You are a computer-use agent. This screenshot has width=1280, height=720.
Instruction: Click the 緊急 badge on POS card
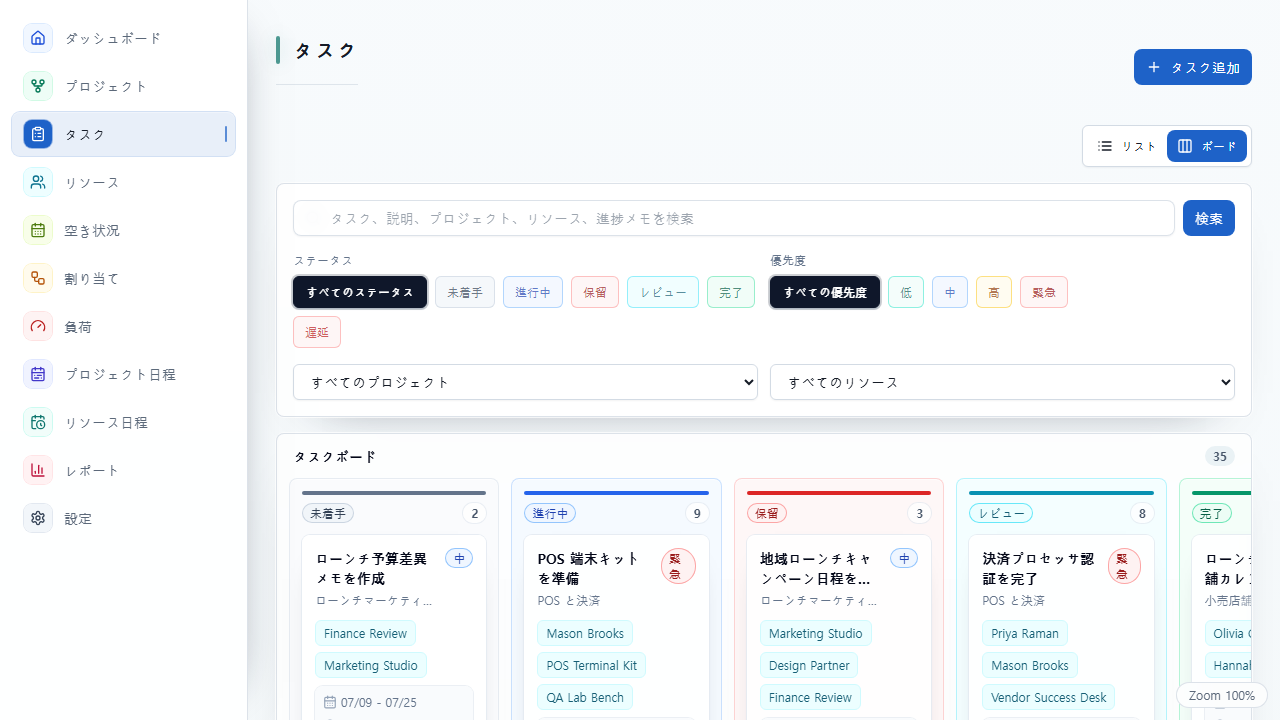pyautogui.click(x=678, y=566)
